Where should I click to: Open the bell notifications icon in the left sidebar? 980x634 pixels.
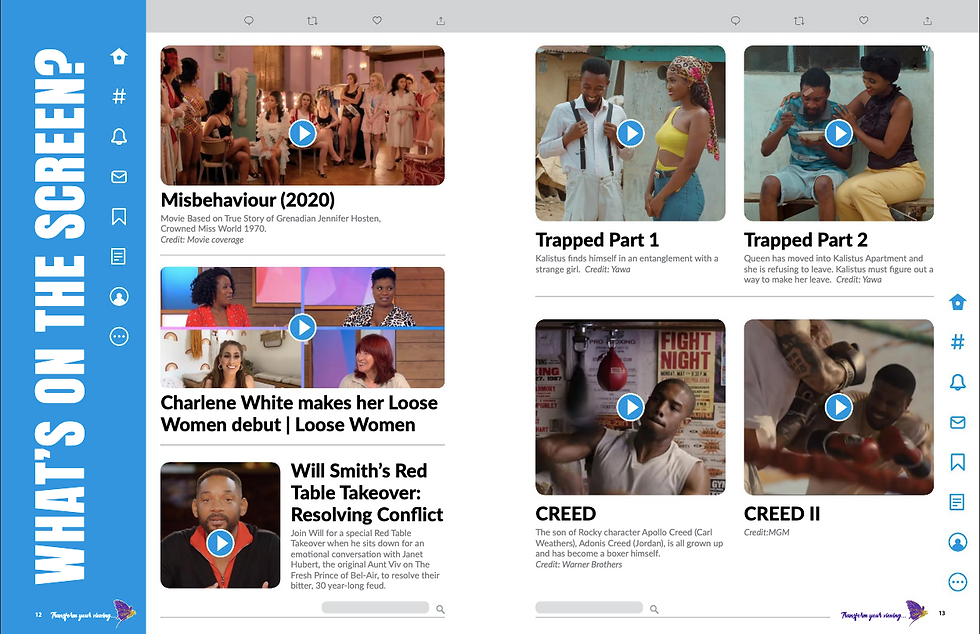coord(119,136)
